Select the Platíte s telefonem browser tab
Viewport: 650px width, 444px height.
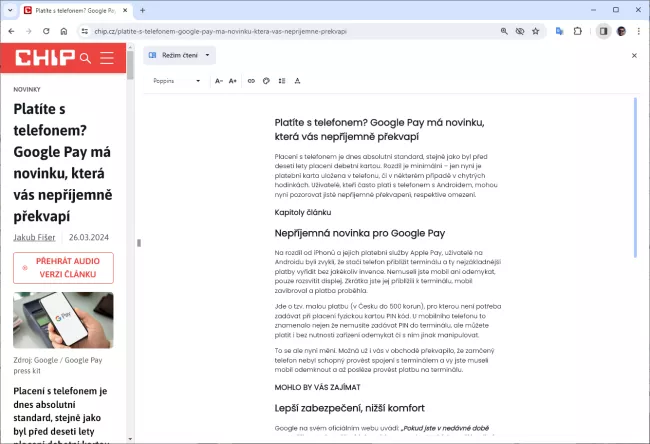[70, 10]
